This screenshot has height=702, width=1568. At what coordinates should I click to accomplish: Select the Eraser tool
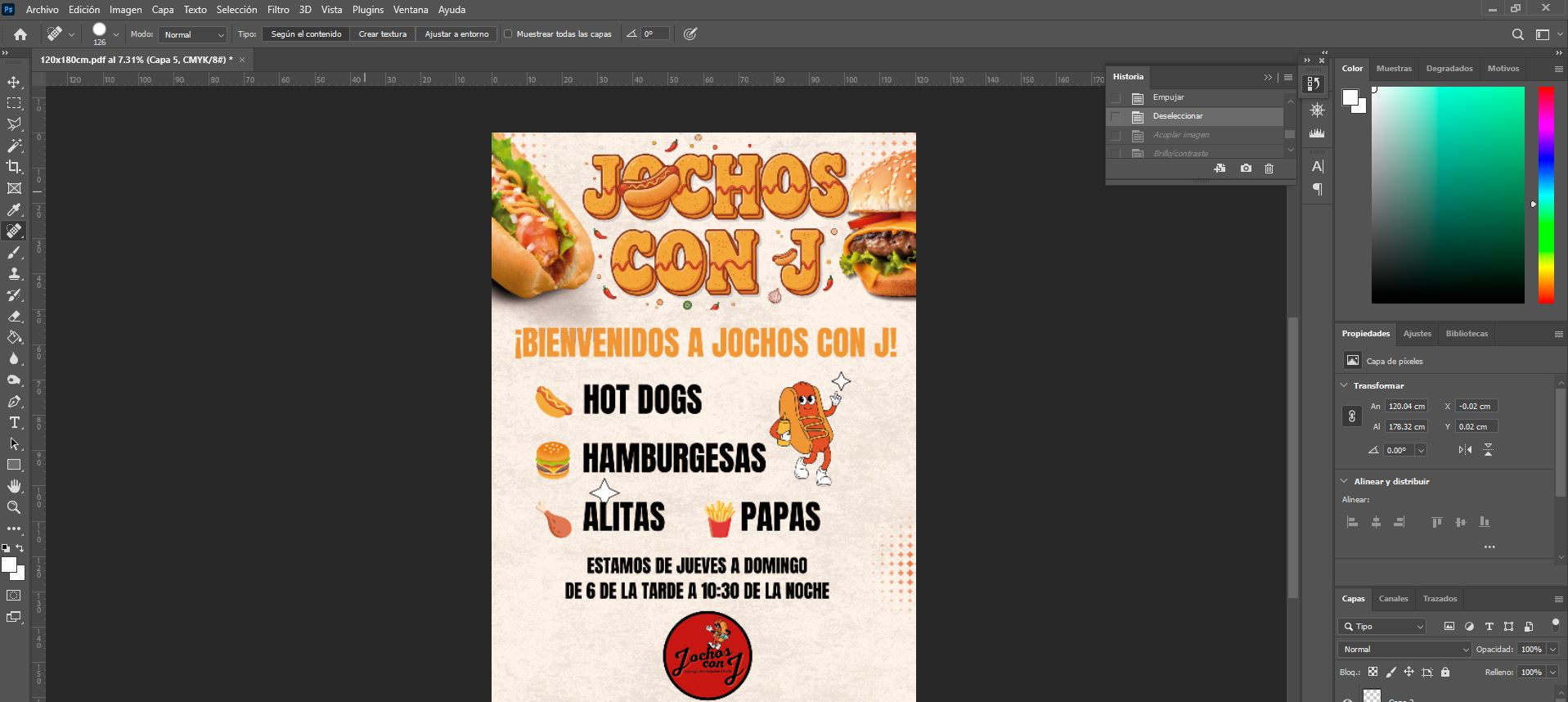[14, 316]
